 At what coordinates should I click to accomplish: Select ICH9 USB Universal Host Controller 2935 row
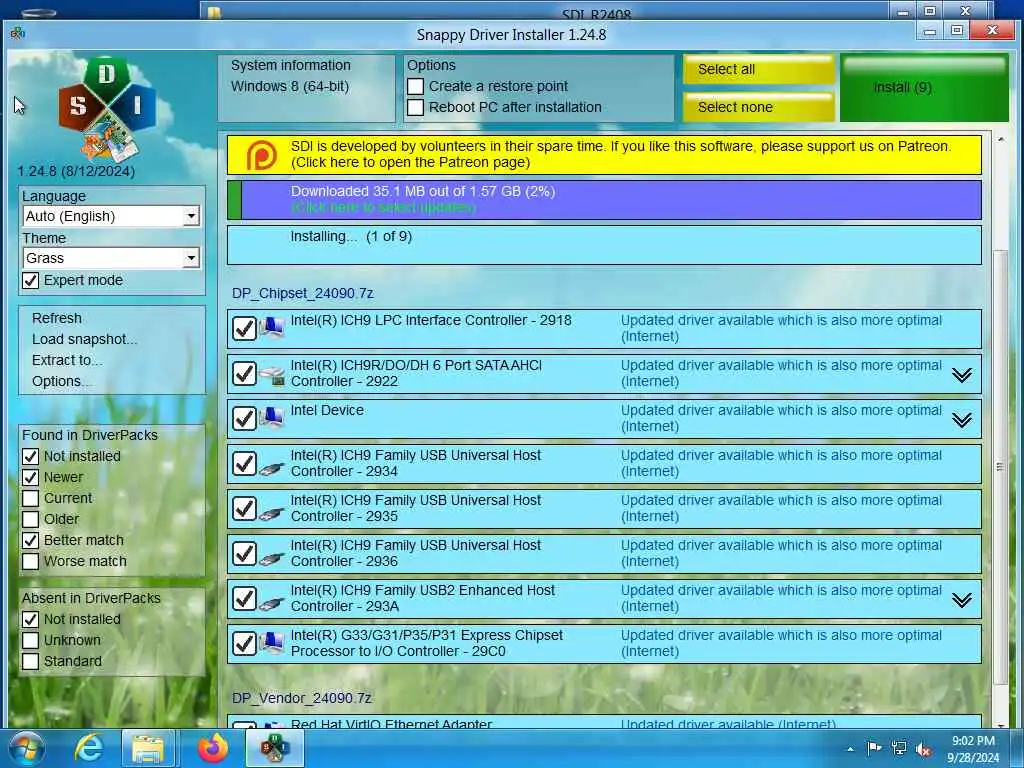(604, 509)
